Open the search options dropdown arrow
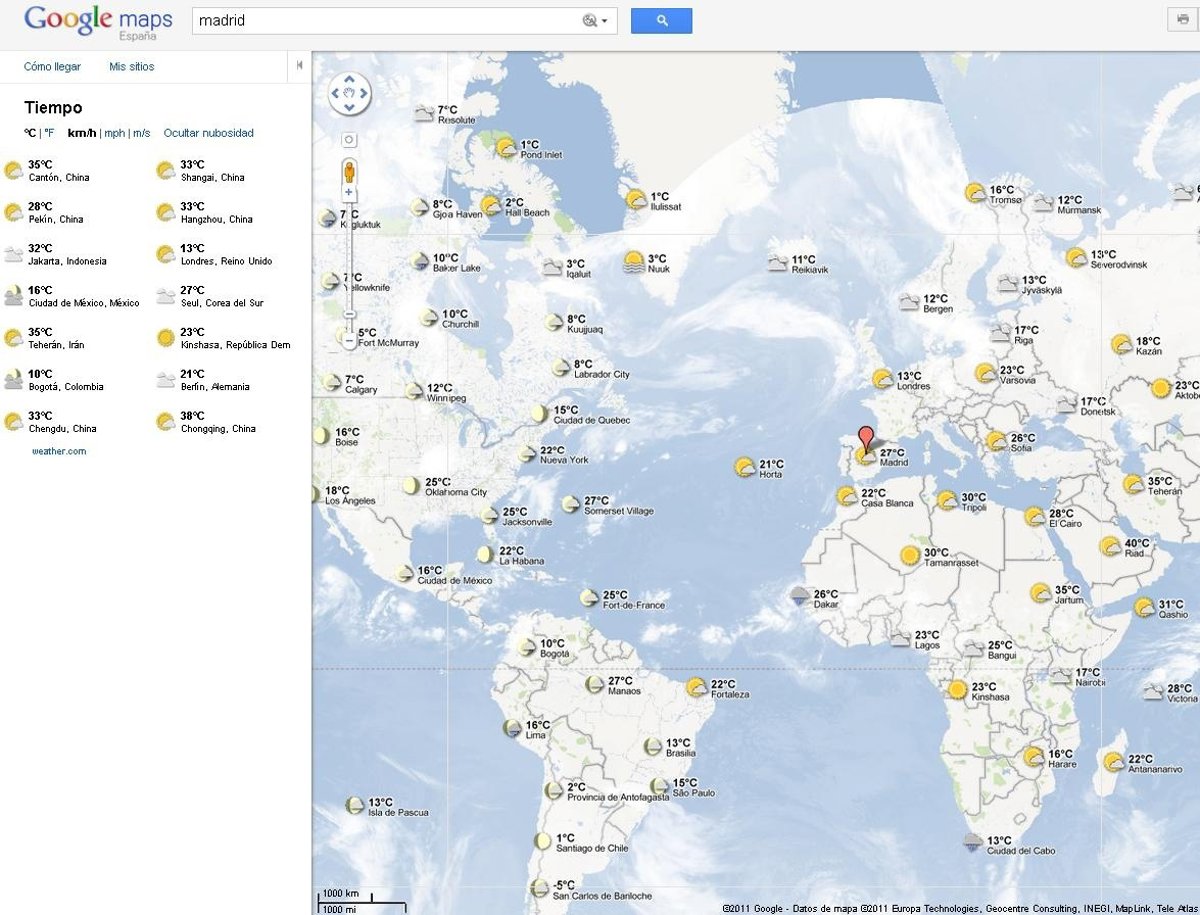The width and height of the screenshot is (1200, 915). pos(604,21)
